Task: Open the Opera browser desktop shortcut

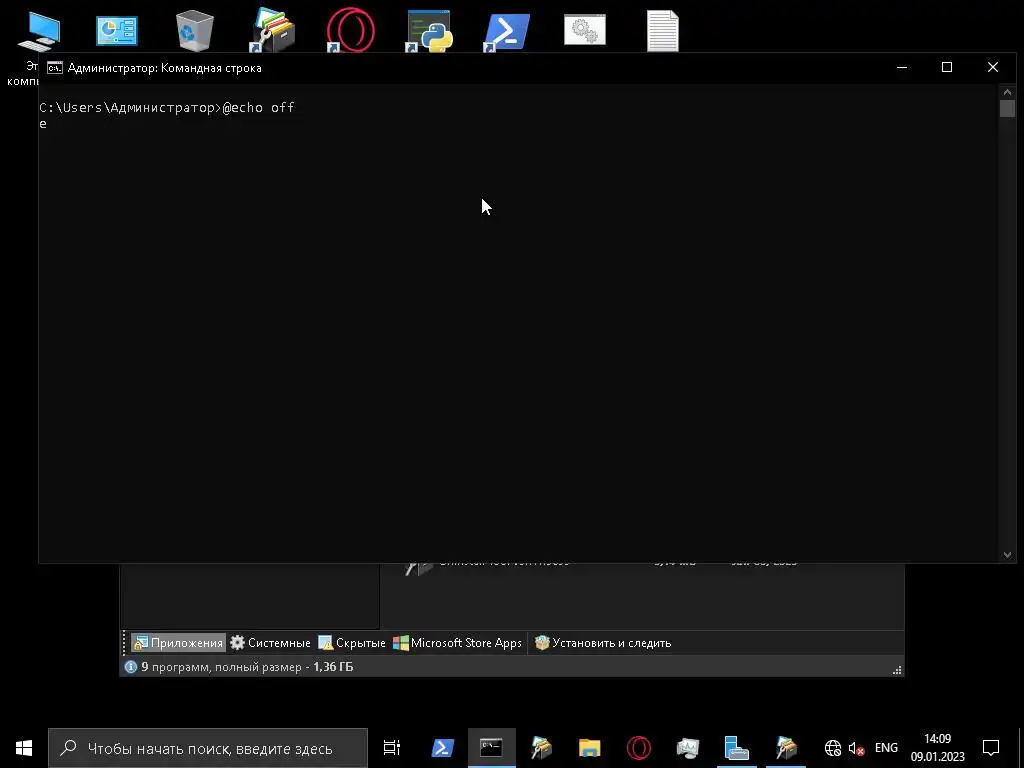Action: pyautogui.click(x=351, y=30)
